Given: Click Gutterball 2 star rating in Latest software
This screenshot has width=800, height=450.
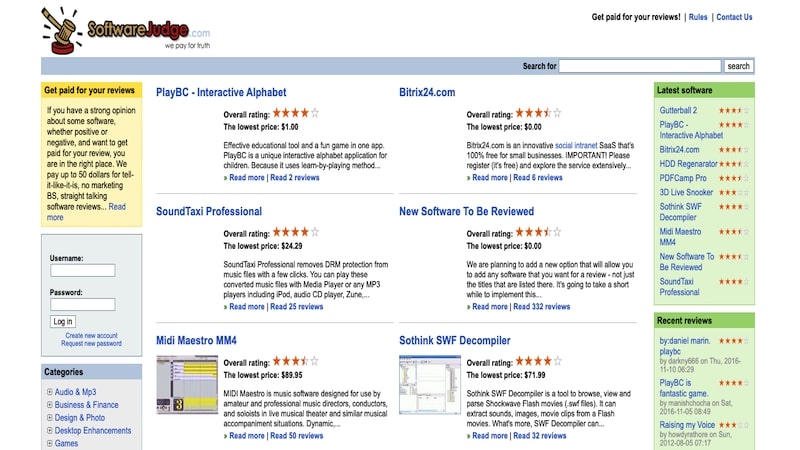Looking at the screenshot, I should click(734, 110).
